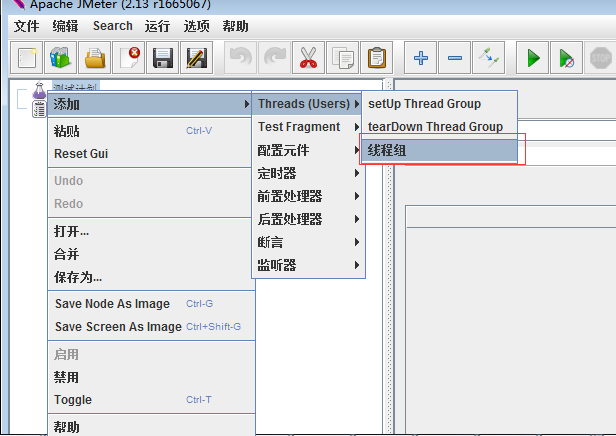Select the WorkBench clipboard tree icon
616x436 pixels.
click(x=39, y=109)
